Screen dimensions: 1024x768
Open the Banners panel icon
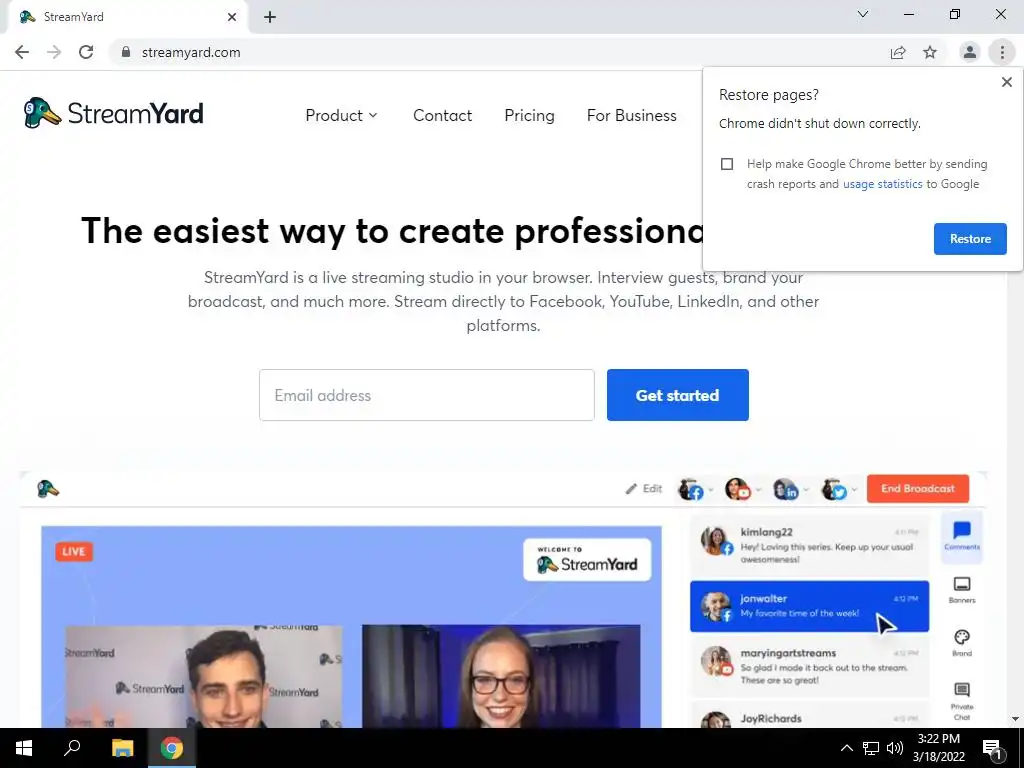pyautogui.click(x=962, y=589)
